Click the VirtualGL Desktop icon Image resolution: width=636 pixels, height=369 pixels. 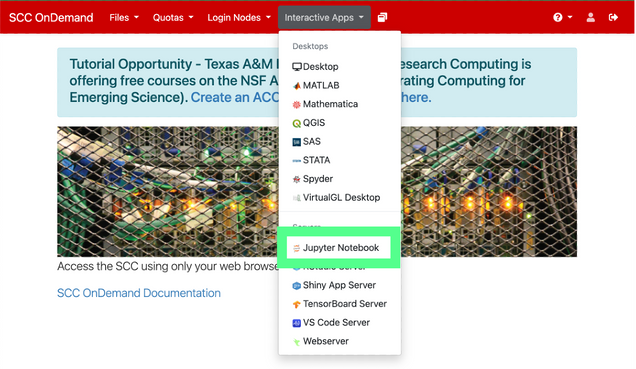(297, 198)
